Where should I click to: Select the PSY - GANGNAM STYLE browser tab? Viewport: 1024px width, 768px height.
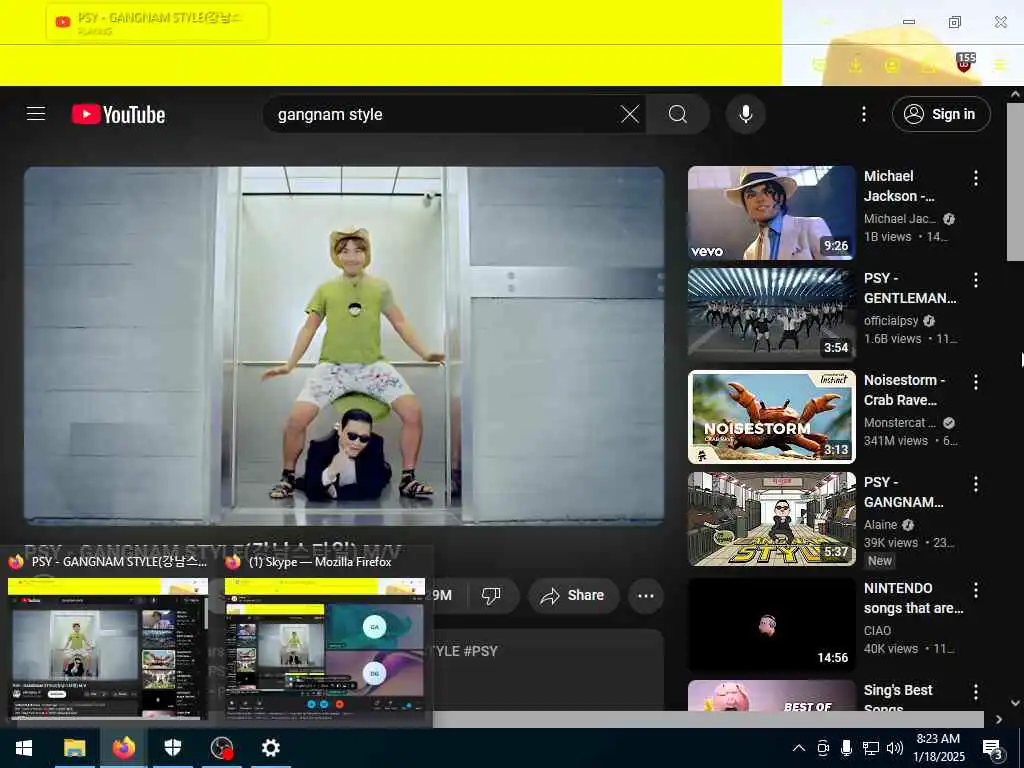[157, 22]
